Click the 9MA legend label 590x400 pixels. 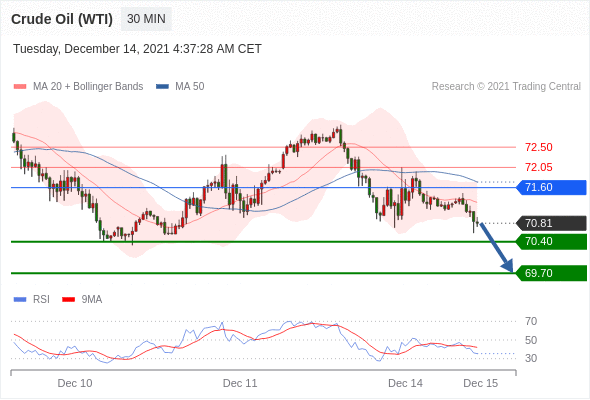point(92,300)
